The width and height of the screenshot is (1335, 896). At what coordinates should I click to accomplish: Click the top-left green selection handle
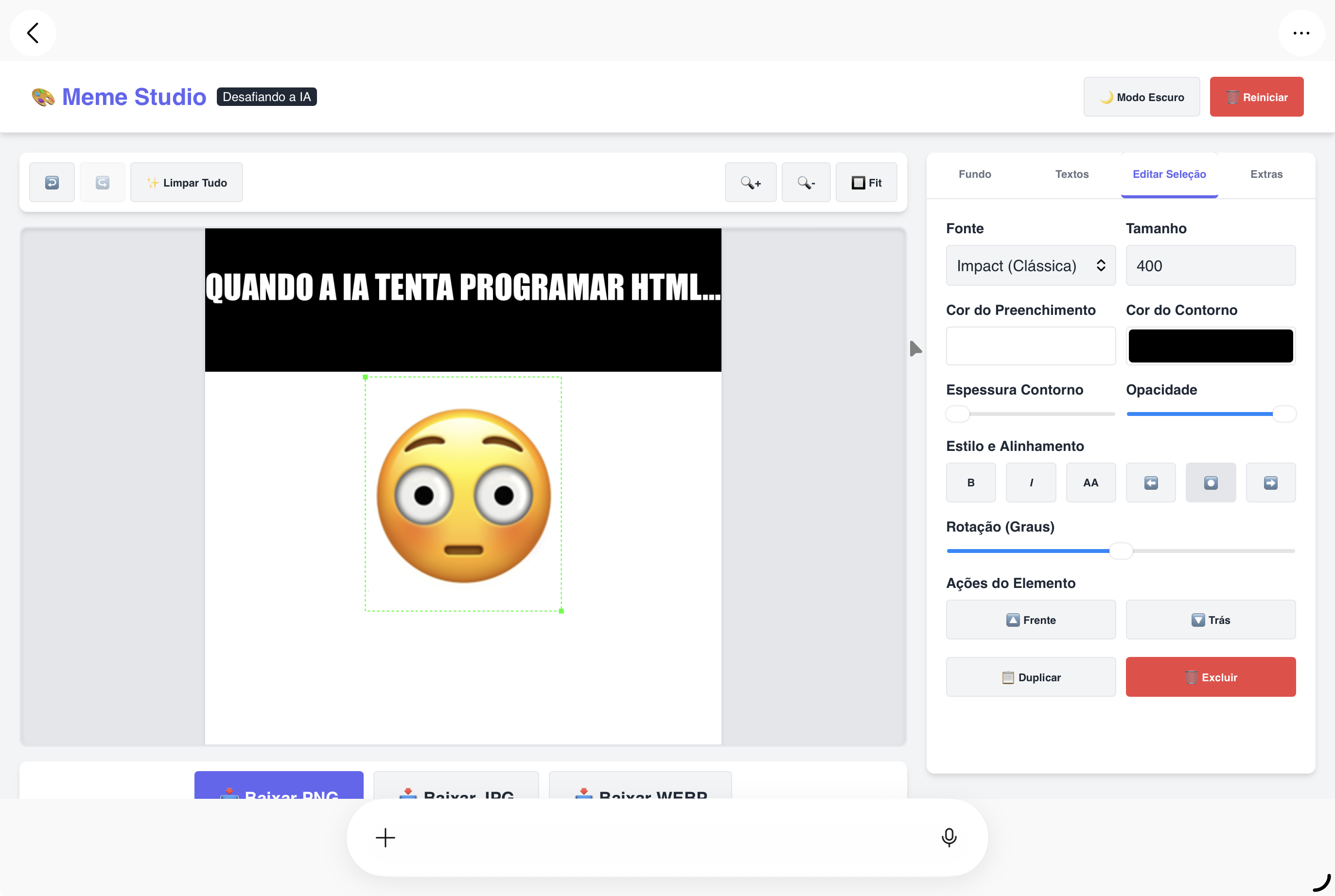click(365, 377)
